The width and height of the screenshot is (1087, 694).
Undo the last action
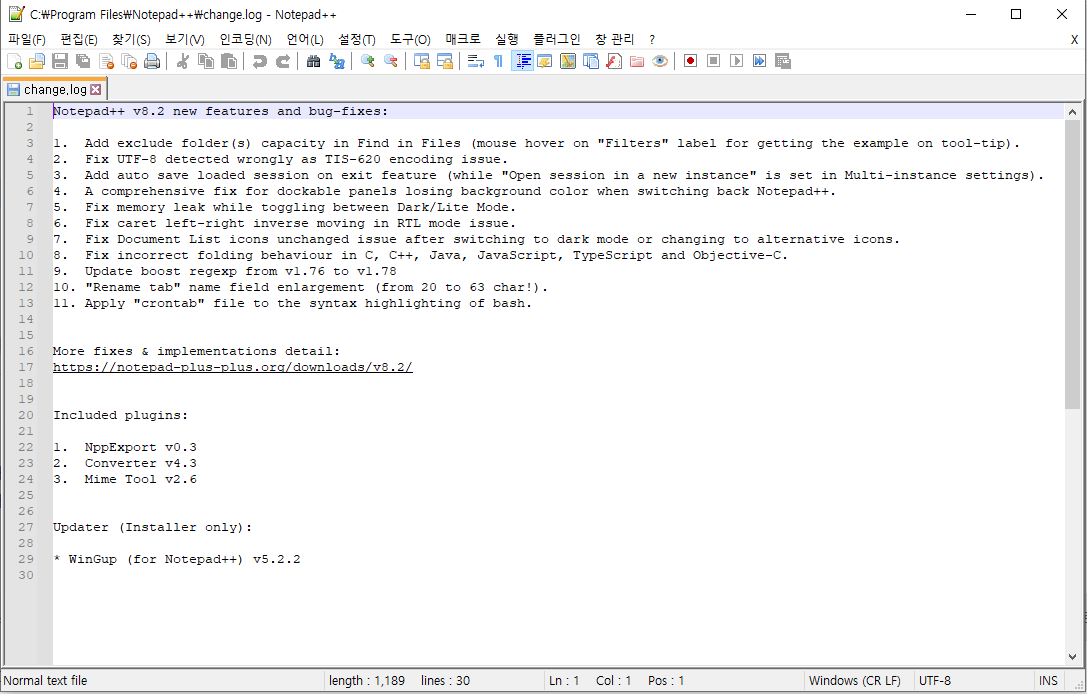click(260, 61)
